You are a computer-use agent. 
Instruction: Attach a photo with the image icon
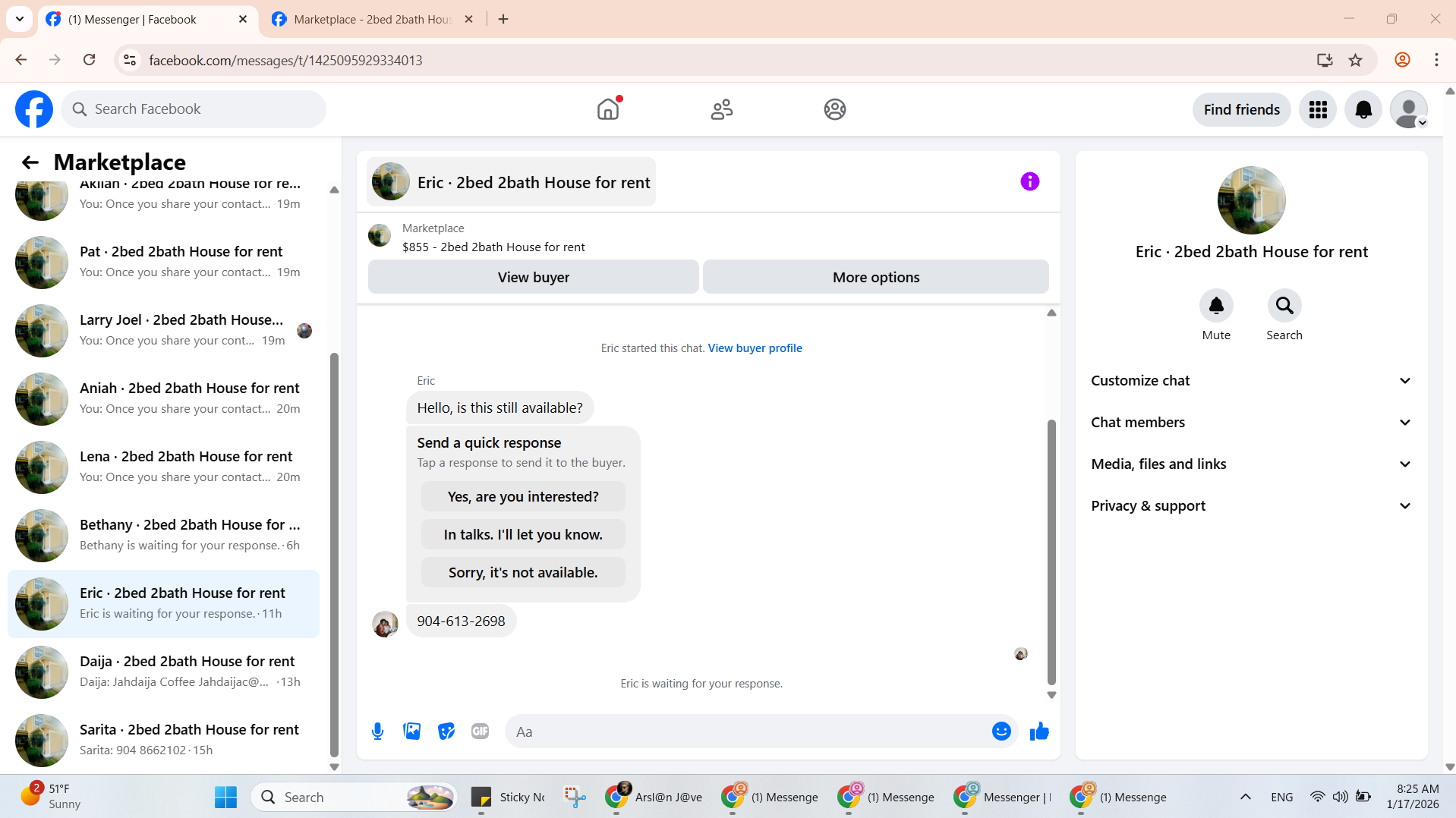[x=412, y=731]
